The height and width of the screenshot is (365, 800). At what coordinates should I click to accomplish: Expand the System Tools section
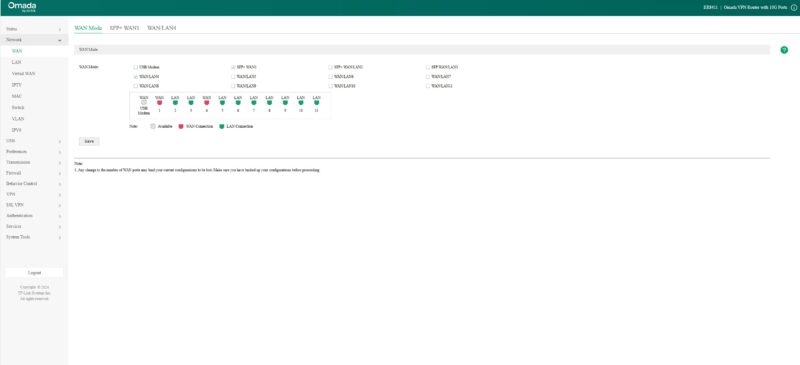click(34, 237)
